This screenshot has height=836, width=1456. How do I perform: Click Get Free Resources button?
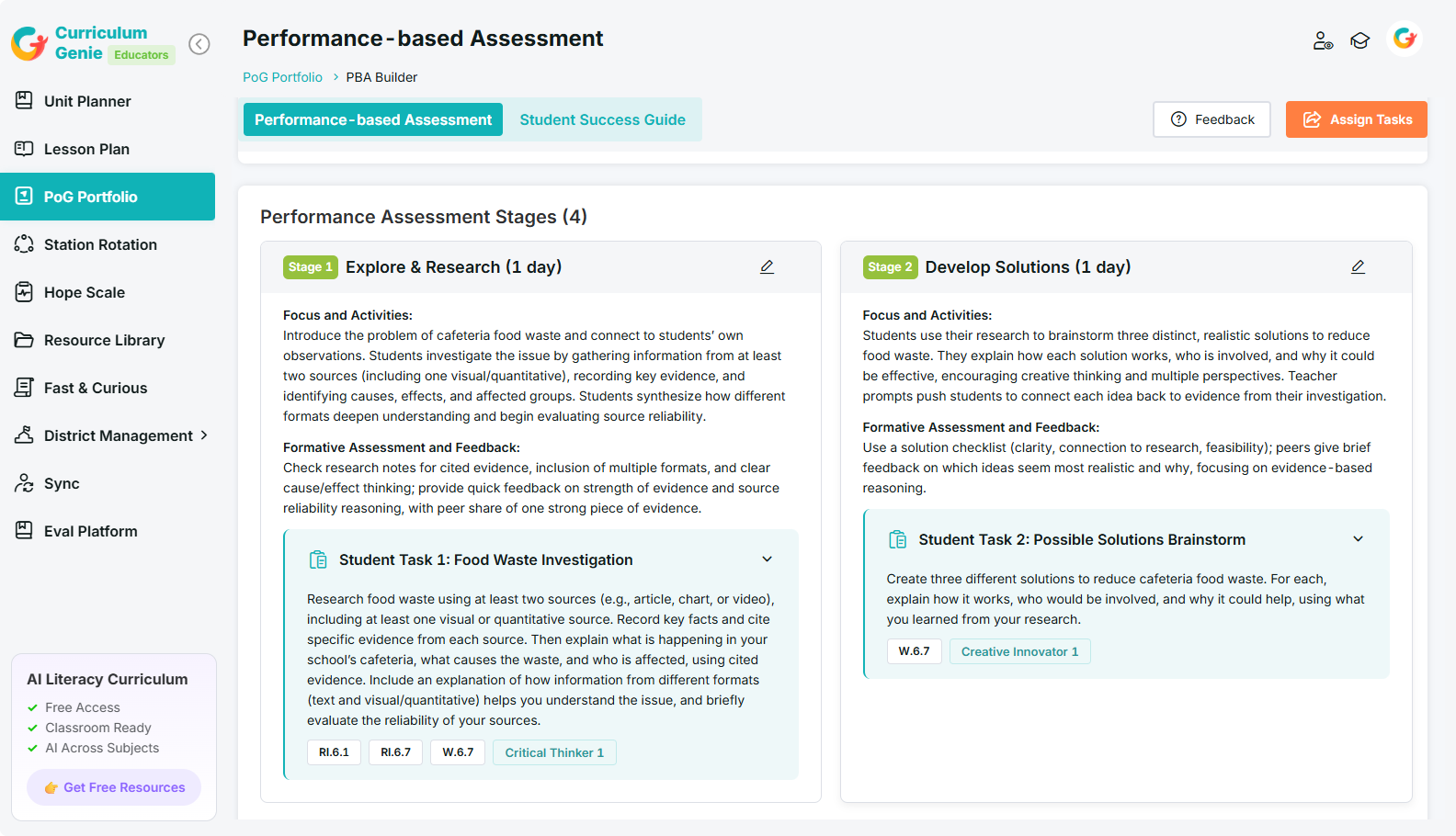[114, 787]
